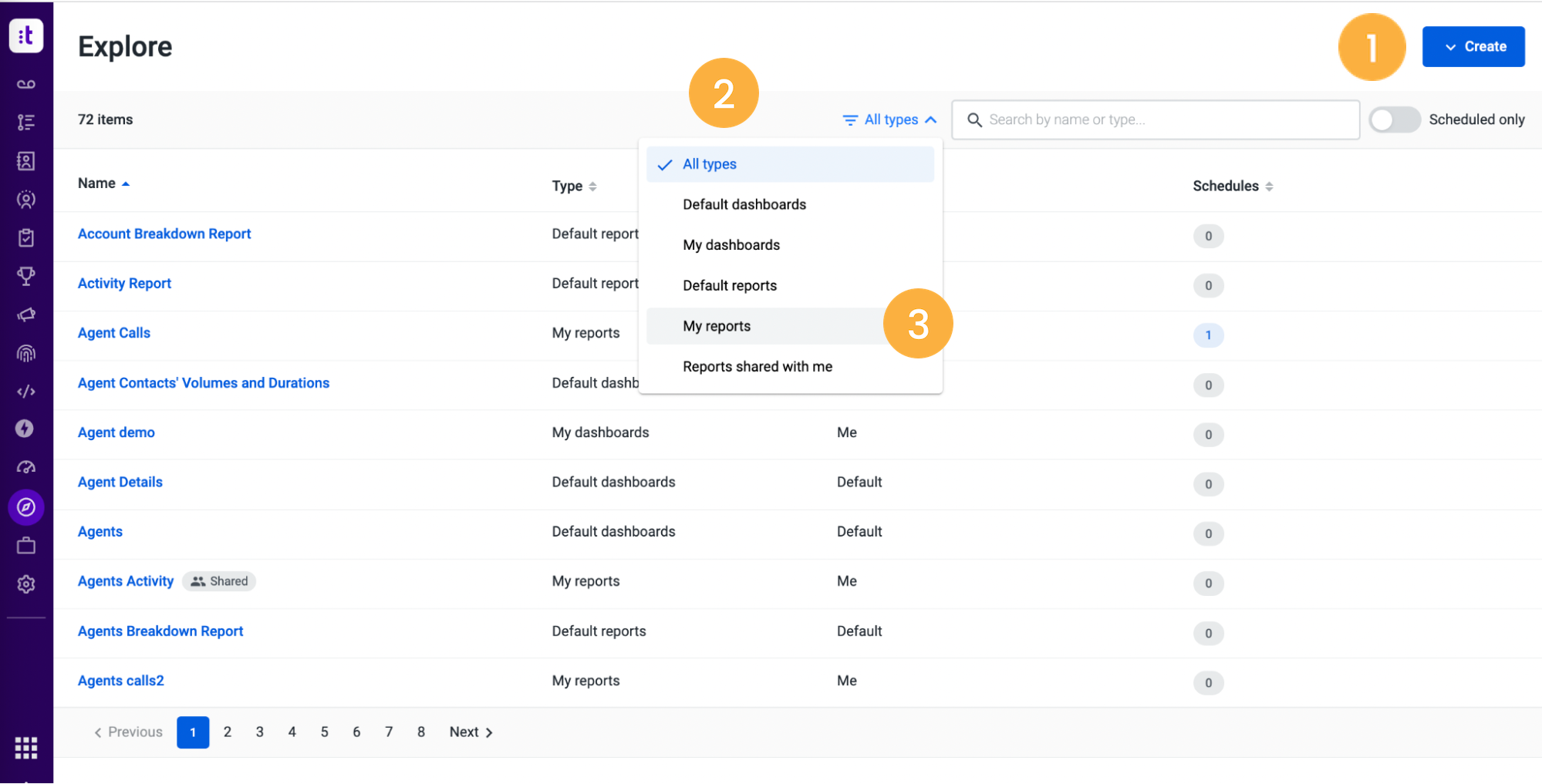
Task: Open the voicemail icon in sidebar
Action: pos(25,84)
